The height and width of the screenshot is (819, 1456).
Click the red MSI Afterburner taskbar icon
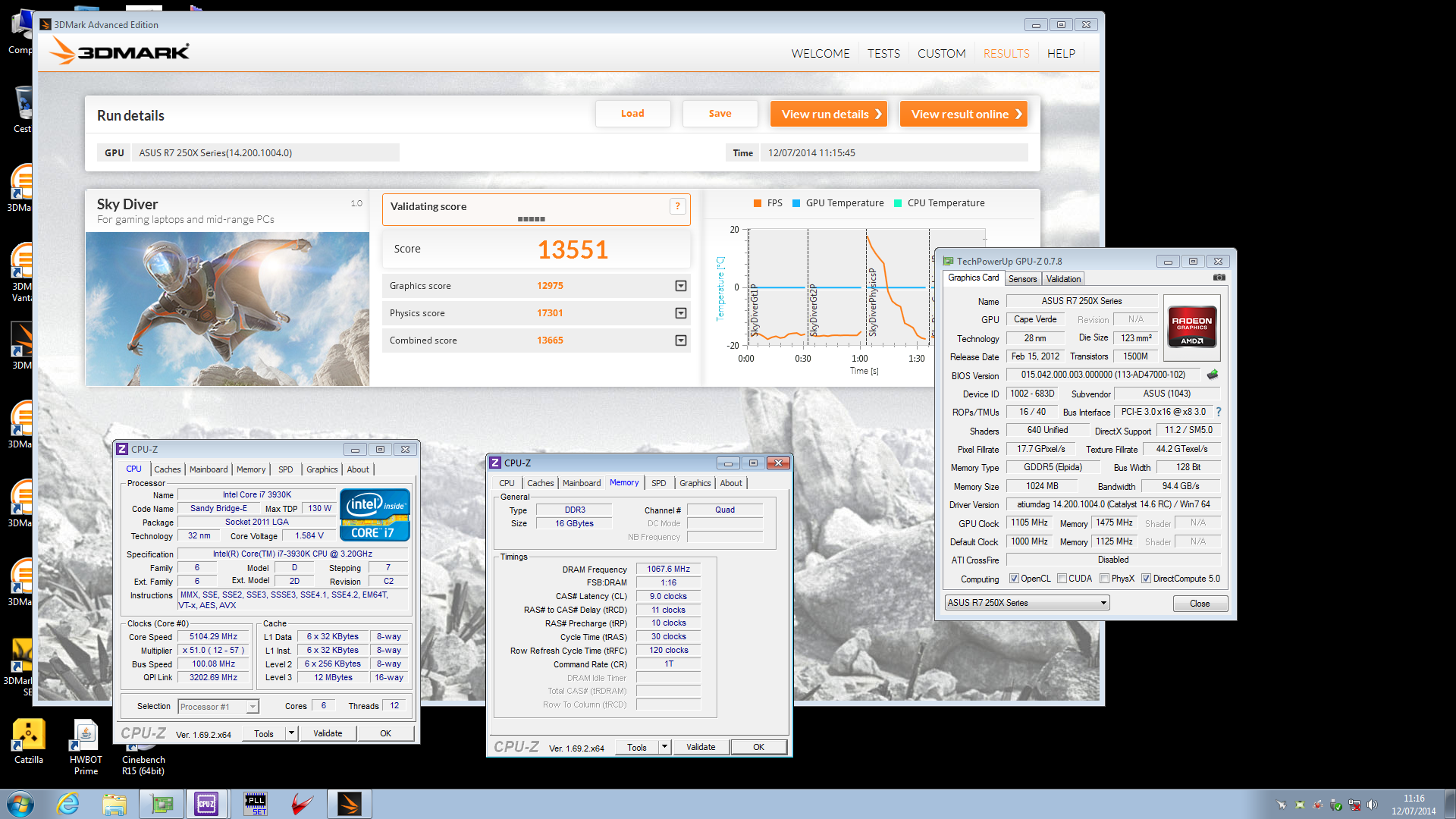303,804
